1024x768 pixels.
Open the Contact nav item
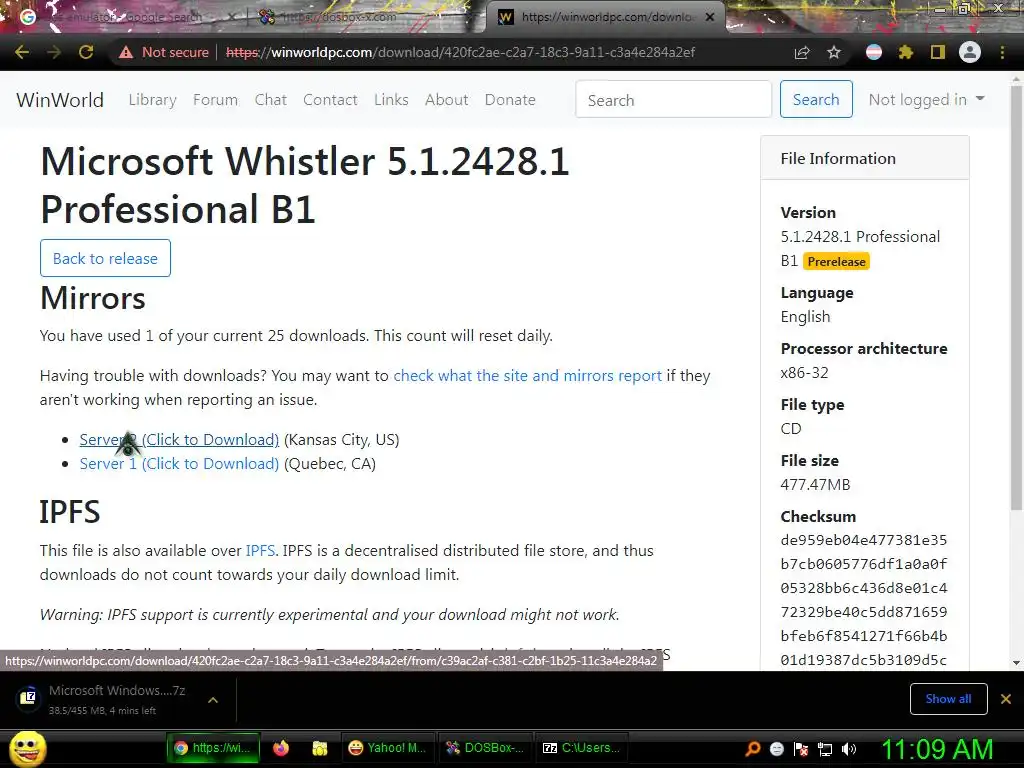pos(330,99)
